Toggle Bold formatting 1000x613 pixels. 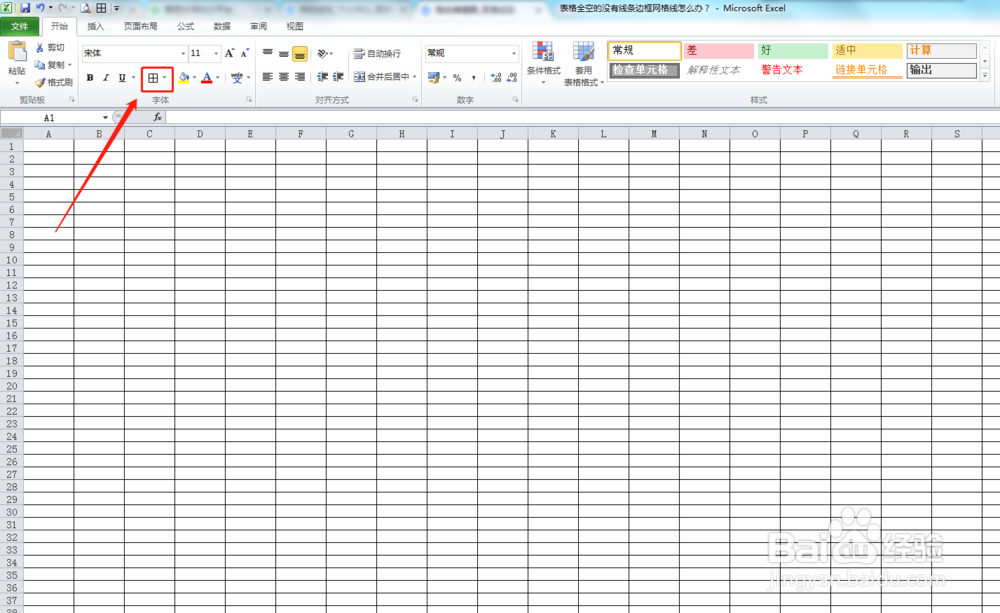90,77
